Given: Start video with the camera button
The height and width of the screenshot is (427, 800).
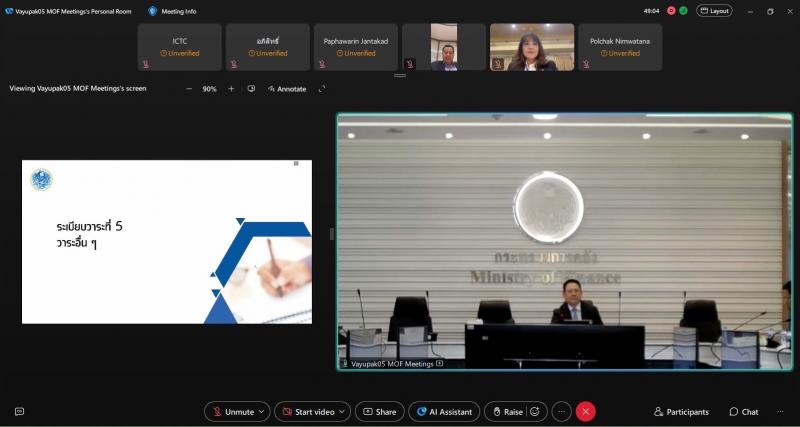Looking at the screenshot, I should coord(309,412).
